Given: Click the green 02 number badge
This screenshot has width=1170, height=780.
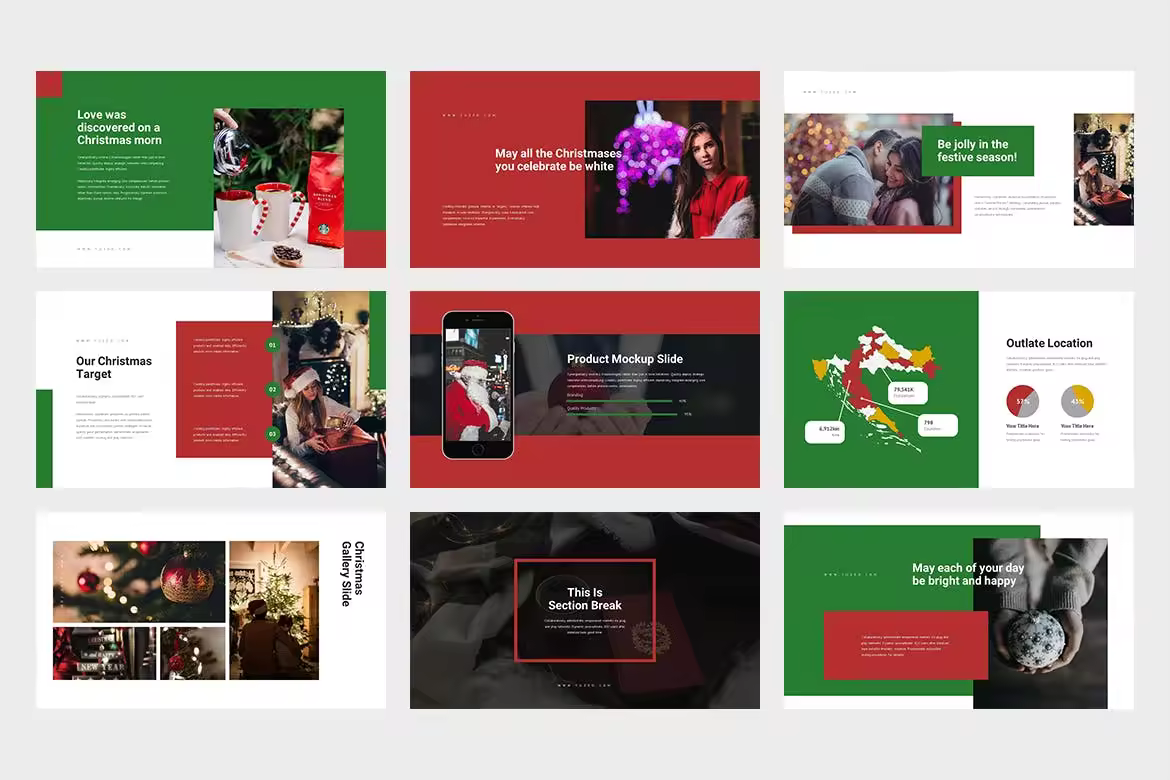Looking at the screenshot, I should [x=272, y=390].
